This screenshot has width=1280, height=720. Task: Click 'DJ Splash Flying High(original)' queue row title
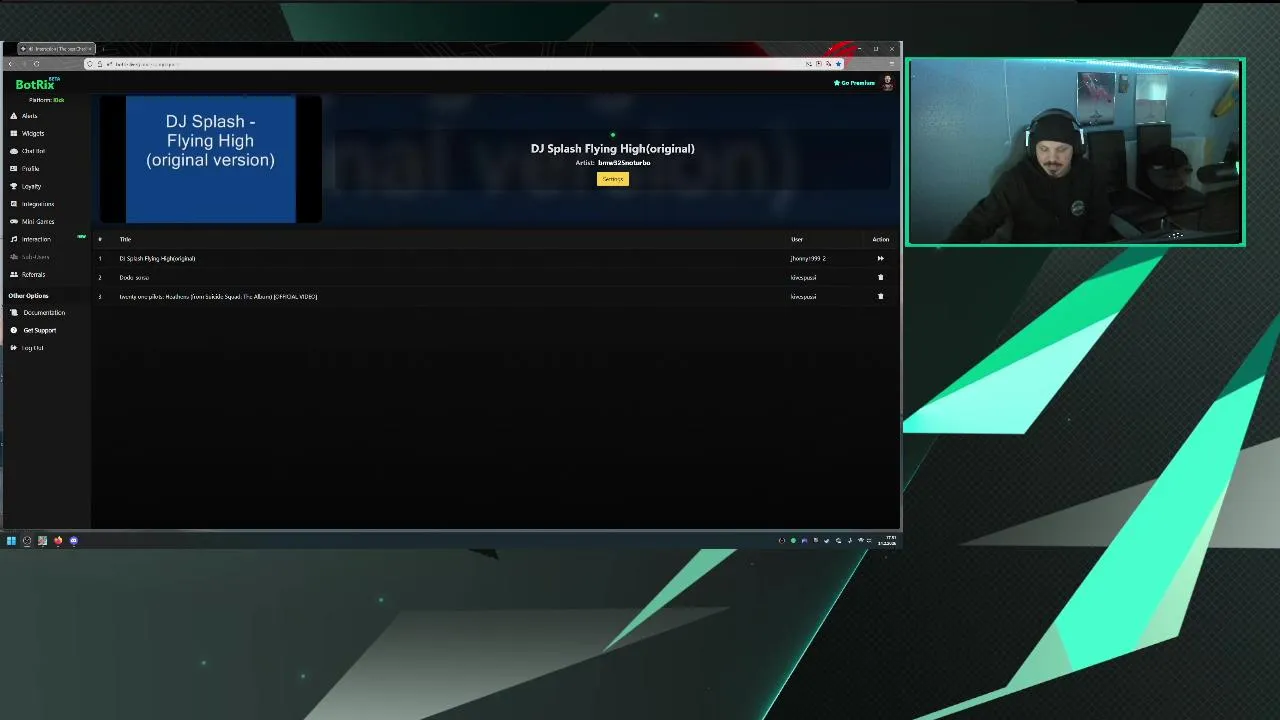click(157, 259)
